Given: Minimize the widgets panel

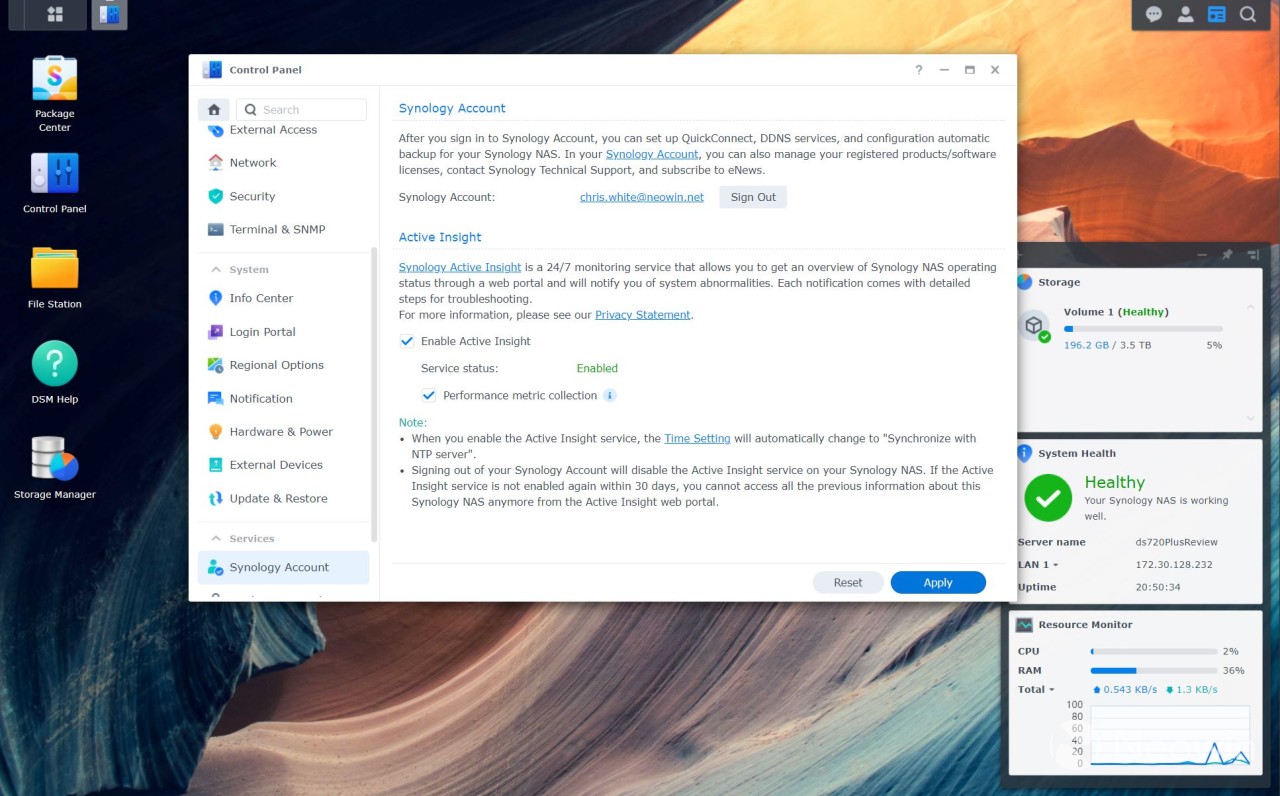Looking at the screenshot, I should click(x=1202, y=255).
